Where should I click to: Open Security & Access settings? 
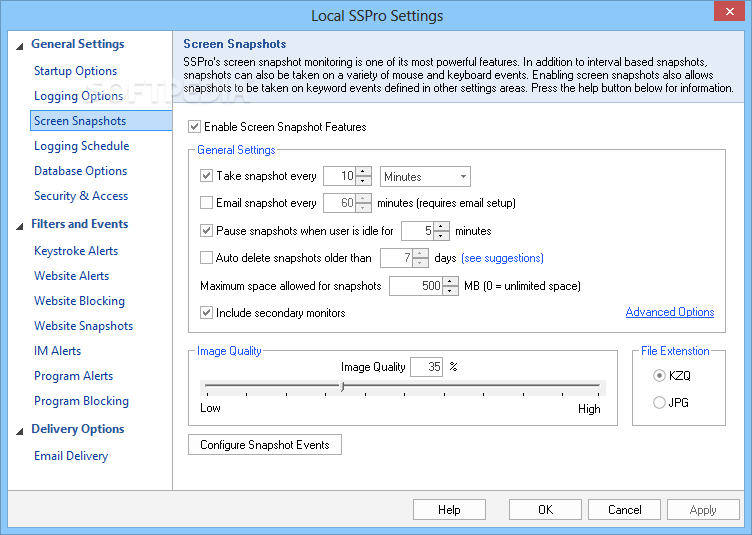[81, 196]
